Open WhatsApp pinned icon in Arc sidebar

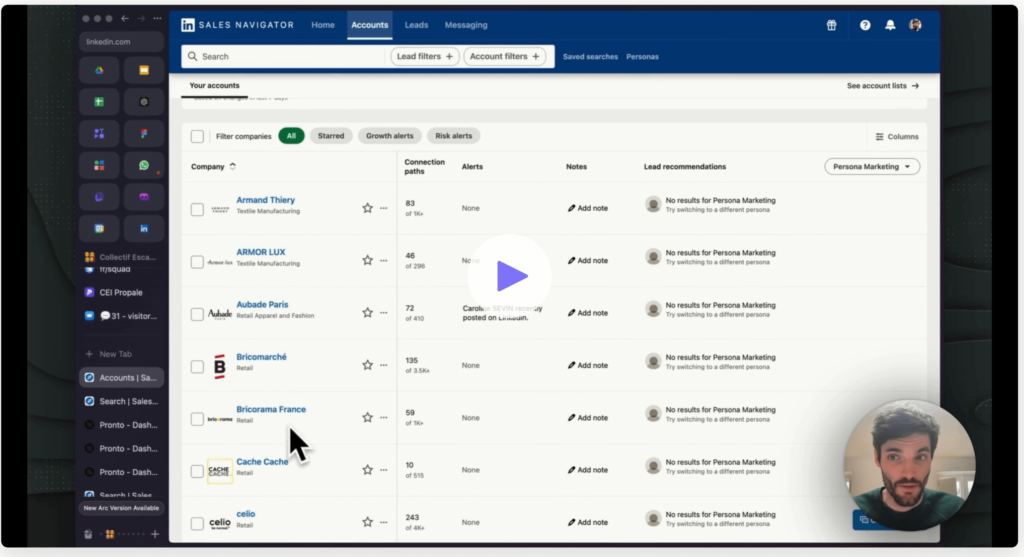[144, 165]
